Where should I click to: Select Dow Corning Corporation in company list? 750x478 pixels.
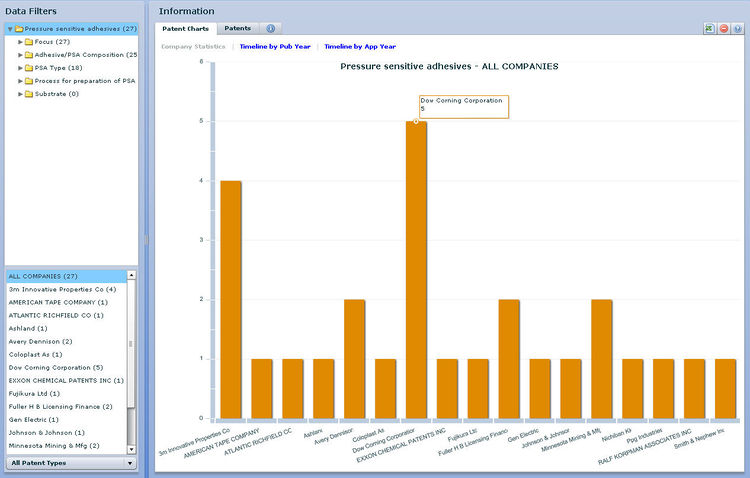click(x=54, y=367)
